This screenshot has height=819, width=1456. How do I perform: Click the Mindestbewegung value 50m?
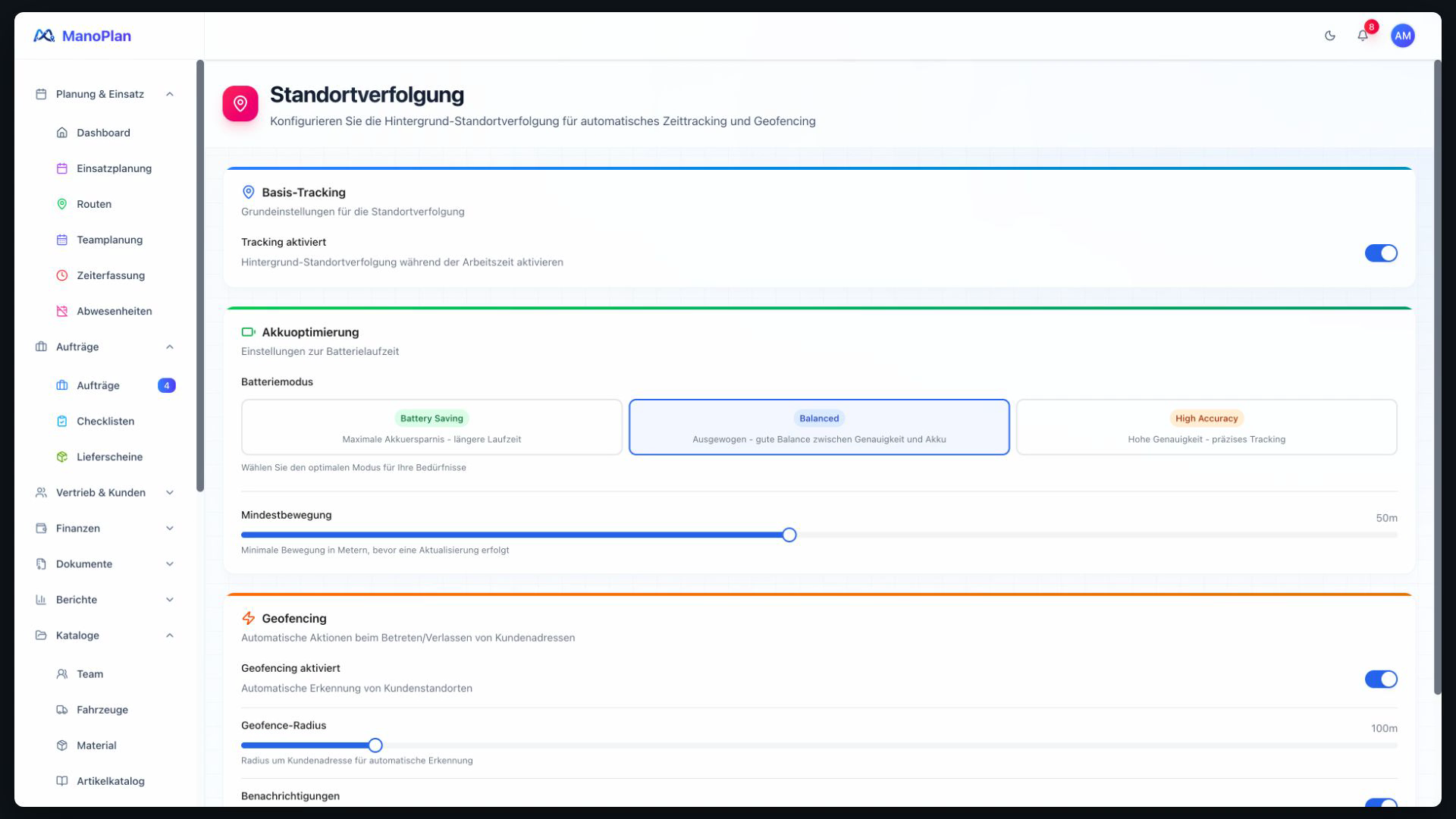[1386, 518]
